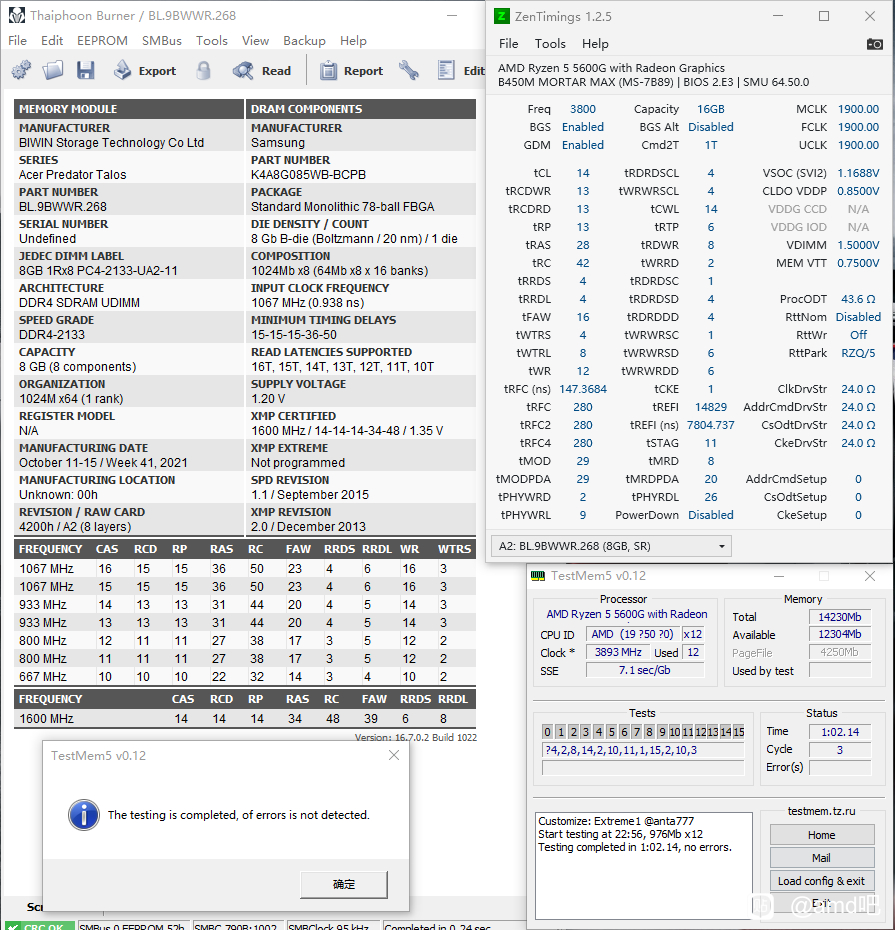Open the File menu in Thaiphoon Burner
The width and height of the screenshot is (895, 930).
[17, 40]
